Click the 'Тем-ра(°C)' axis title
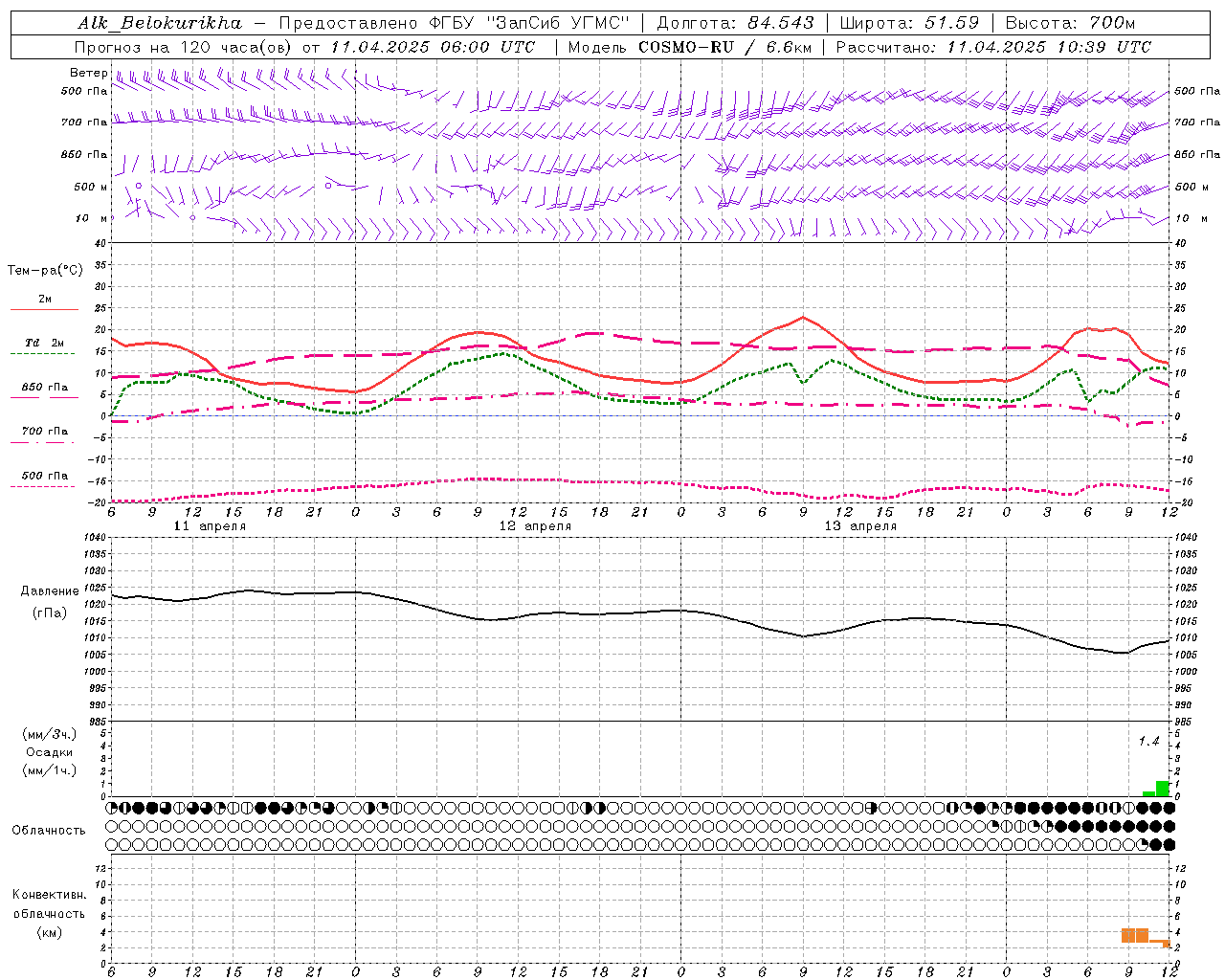The height and width of the screenshot is (980, 1225). point(45,271)
